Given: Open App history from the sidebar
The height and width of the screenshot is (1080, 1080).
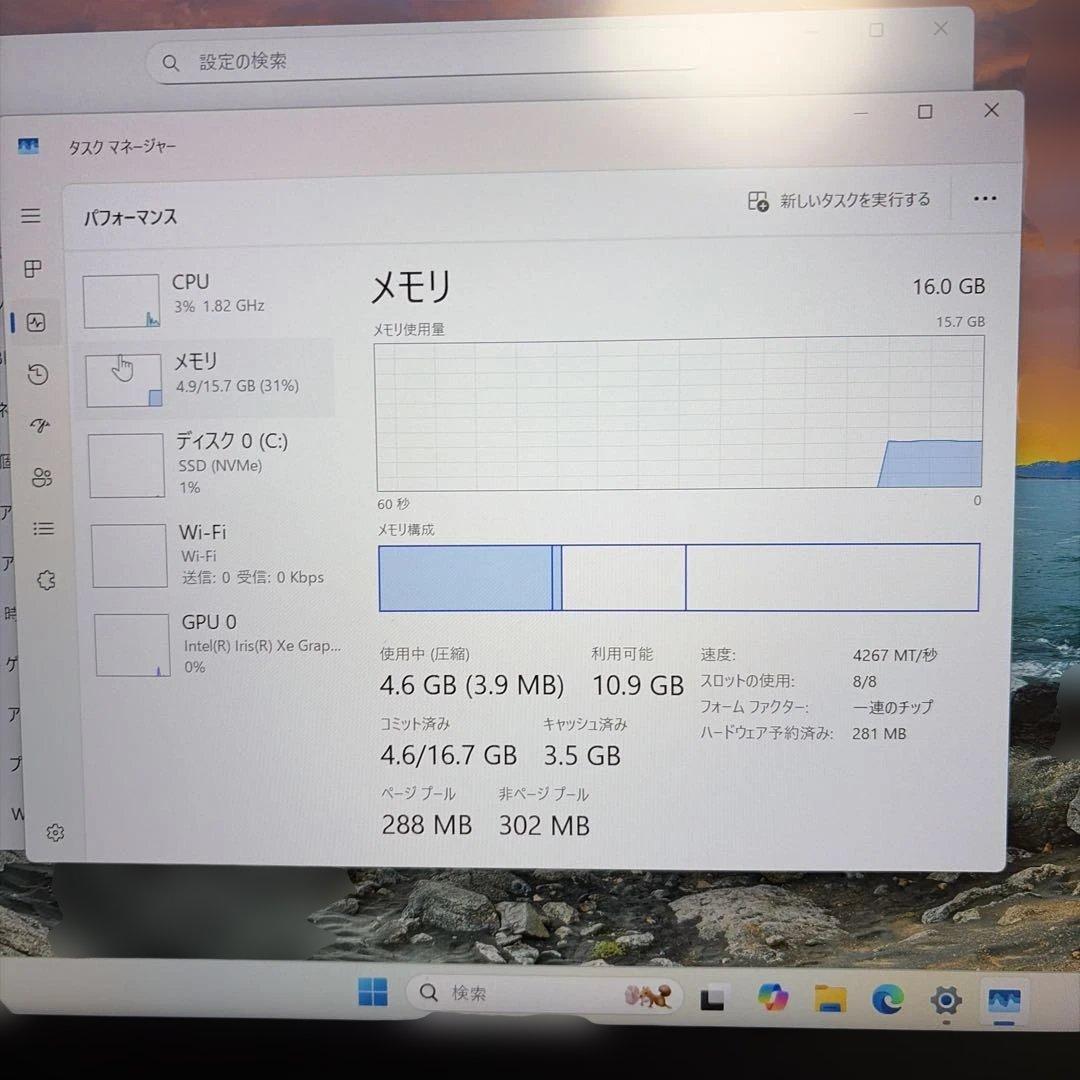Looking at the screenshot, I should tap(38, 374).
